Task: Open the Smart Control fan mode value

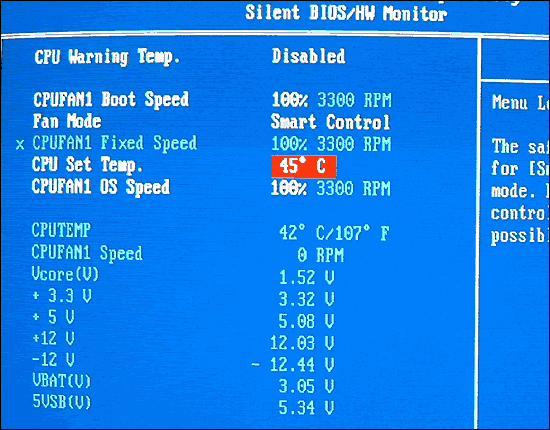Action: click(x=330, y=122)
